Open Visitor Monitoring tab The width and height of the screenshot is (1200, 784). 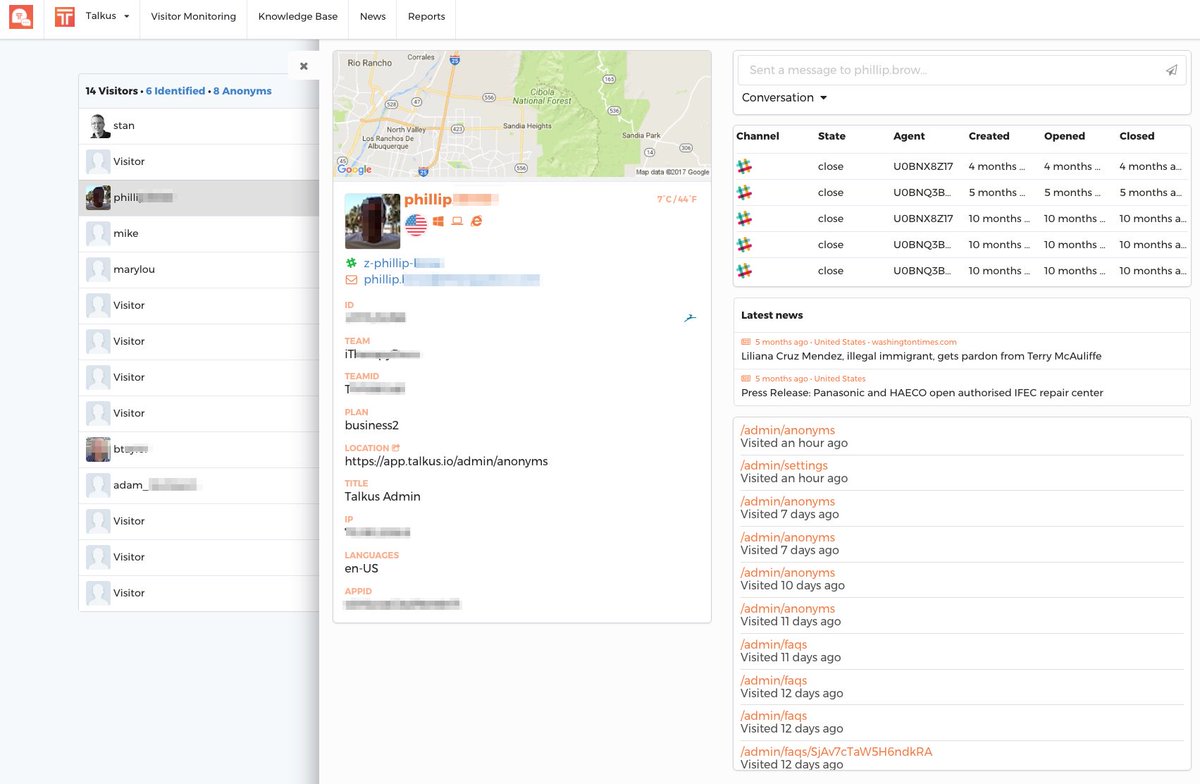193,17
